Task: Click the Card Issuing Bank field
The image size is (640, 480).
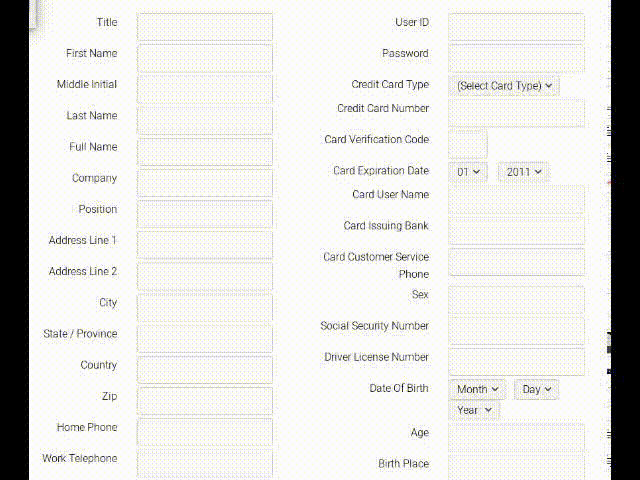Action: pos(516,231)
